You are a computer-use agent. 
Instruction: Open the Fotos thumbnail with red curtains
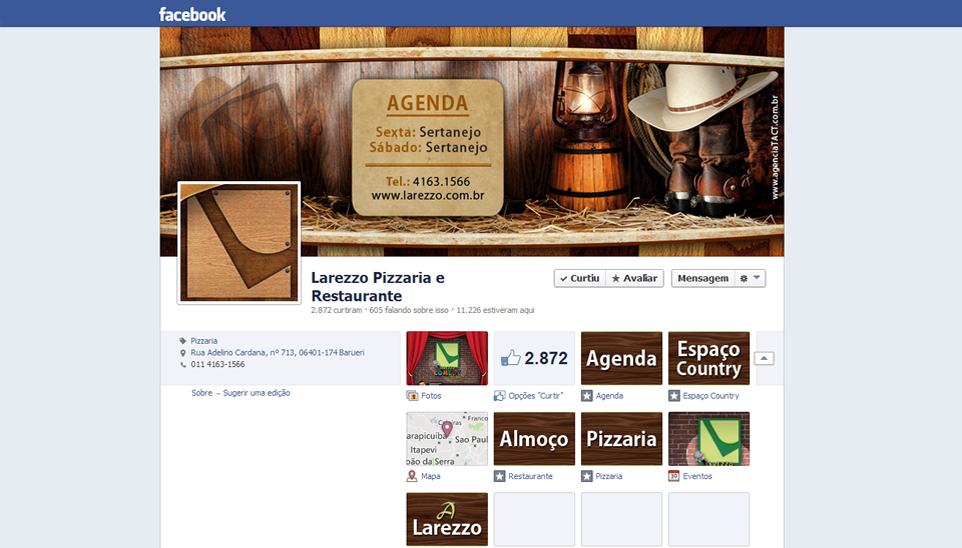click(x=447, y=358)
